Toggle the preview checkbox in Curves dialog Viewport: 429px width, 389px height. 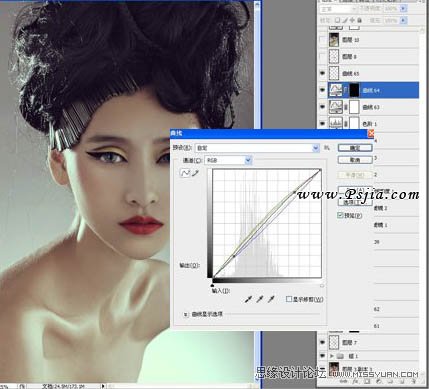tap(340, 215)
